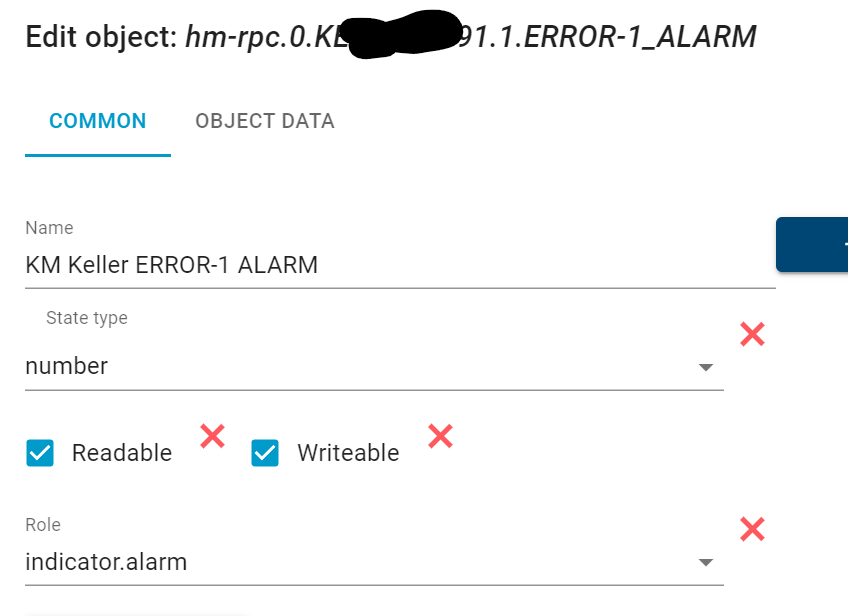Click into the Name text field
This screenshot has height=616, width=848.
(x=400, y=265)
